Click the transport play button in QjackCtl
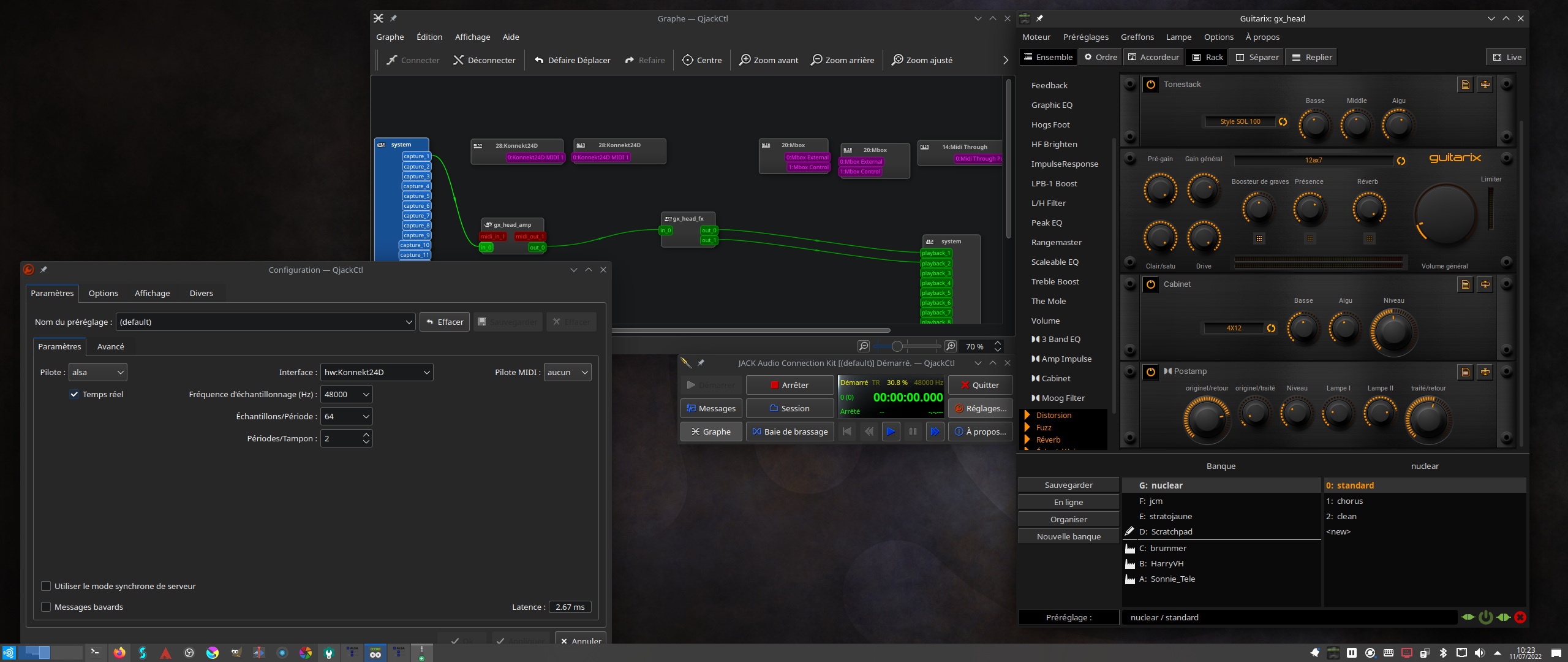1568x662 pixels. [x=891, y=432]
